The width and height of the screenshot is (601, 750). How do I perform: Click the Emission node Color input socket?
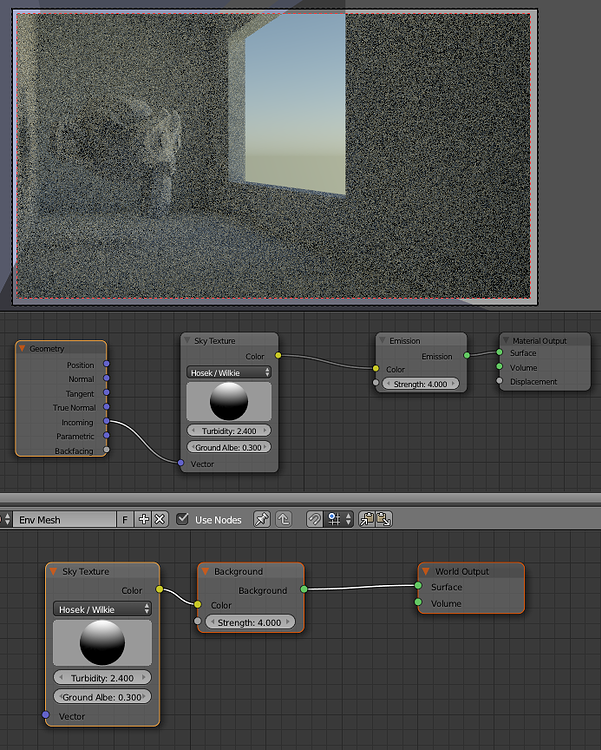pyautogui.click(x=376, y=368)
